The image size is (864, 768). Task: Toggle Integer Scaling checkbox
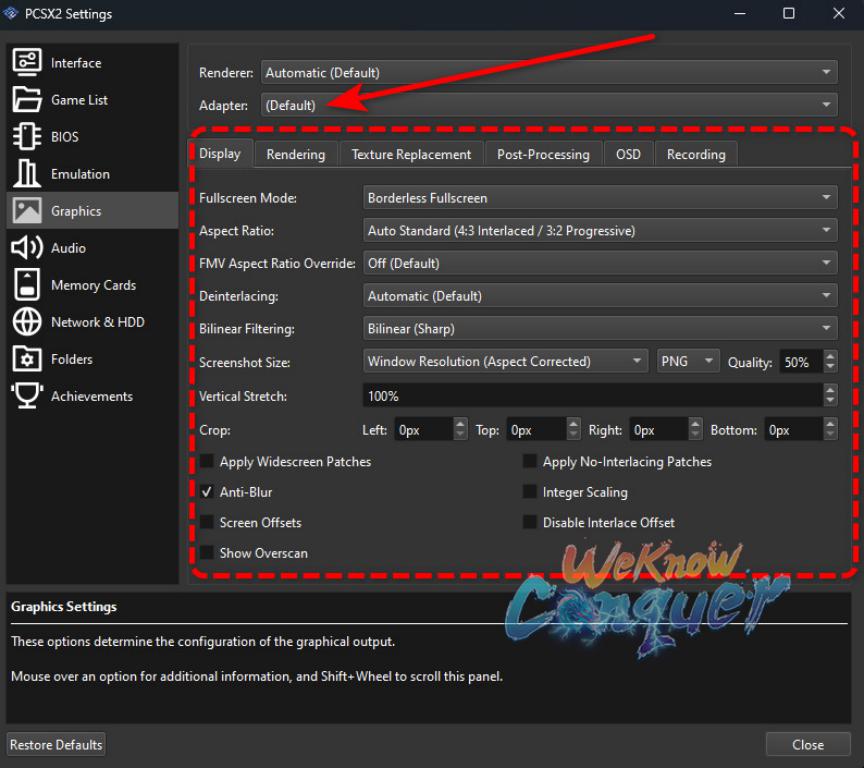(x=530, y=492)
